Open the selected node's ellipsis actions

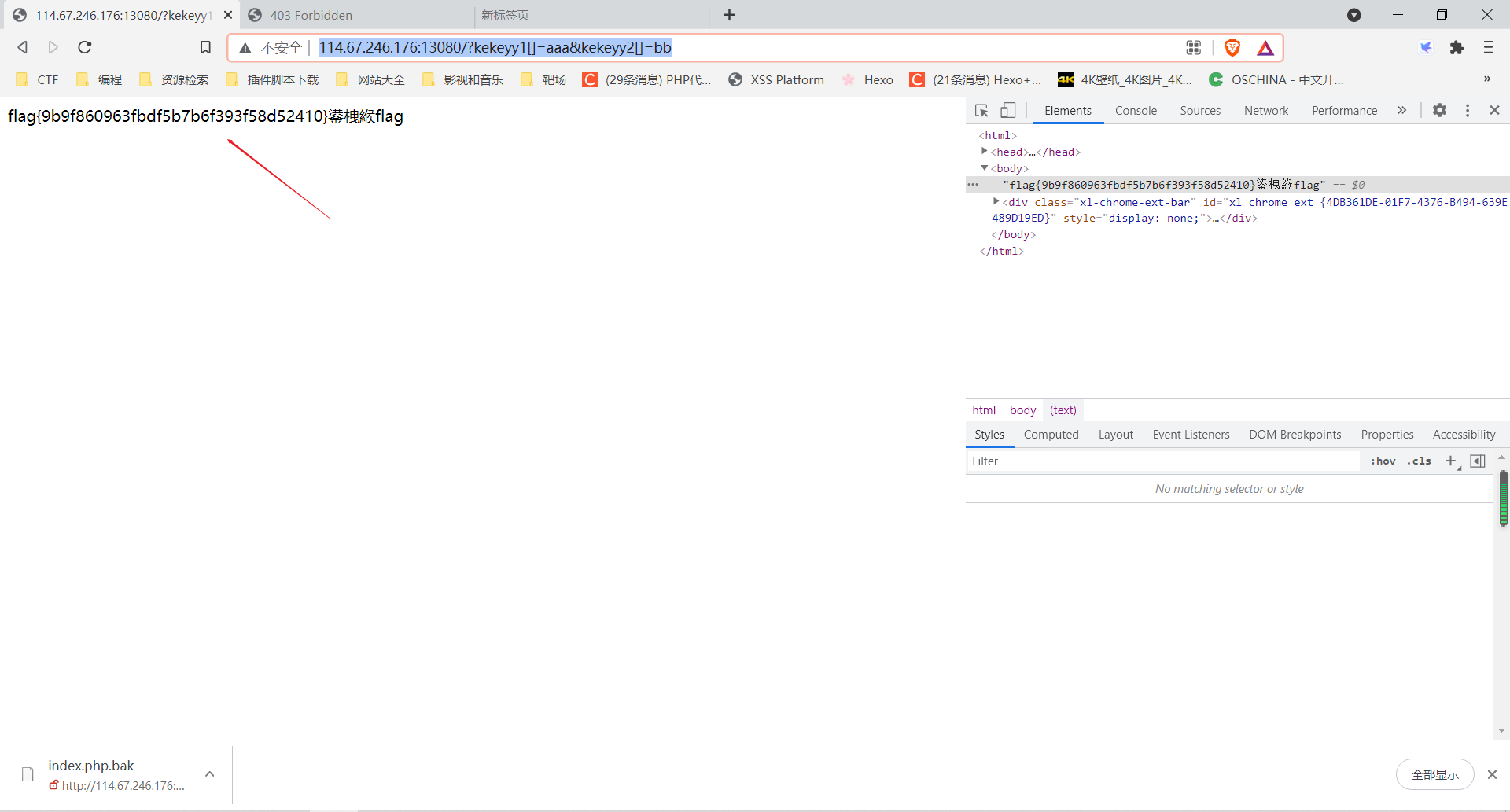pyautogui.click(x=973, y=185)
